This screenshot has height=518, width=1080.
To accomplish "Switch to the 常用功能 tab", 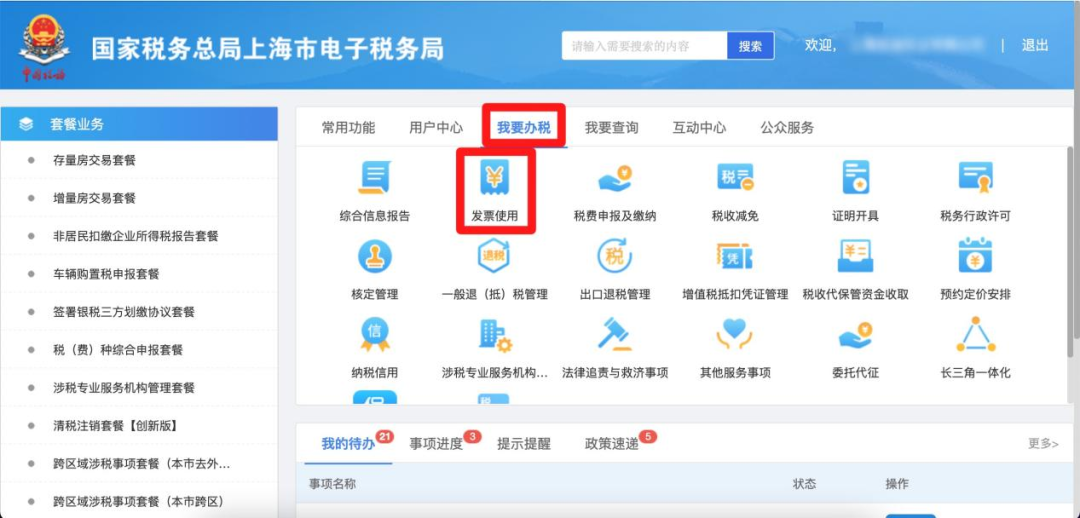I will tap(349, 127).
